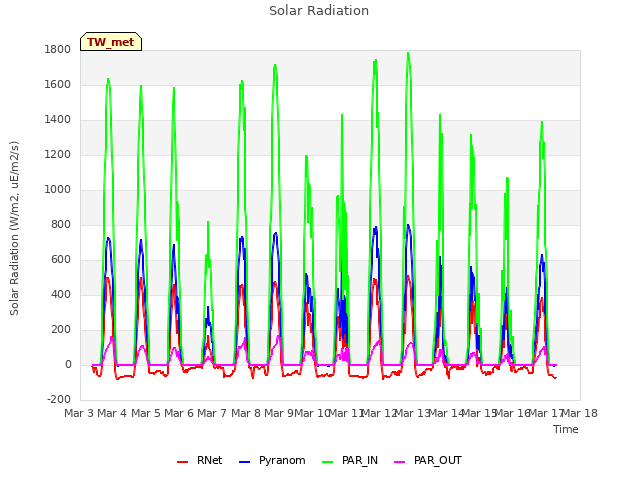Click the Mar 12 x-axis label
Viewport: 640px width, 480px height.
[x=379, y=413]
